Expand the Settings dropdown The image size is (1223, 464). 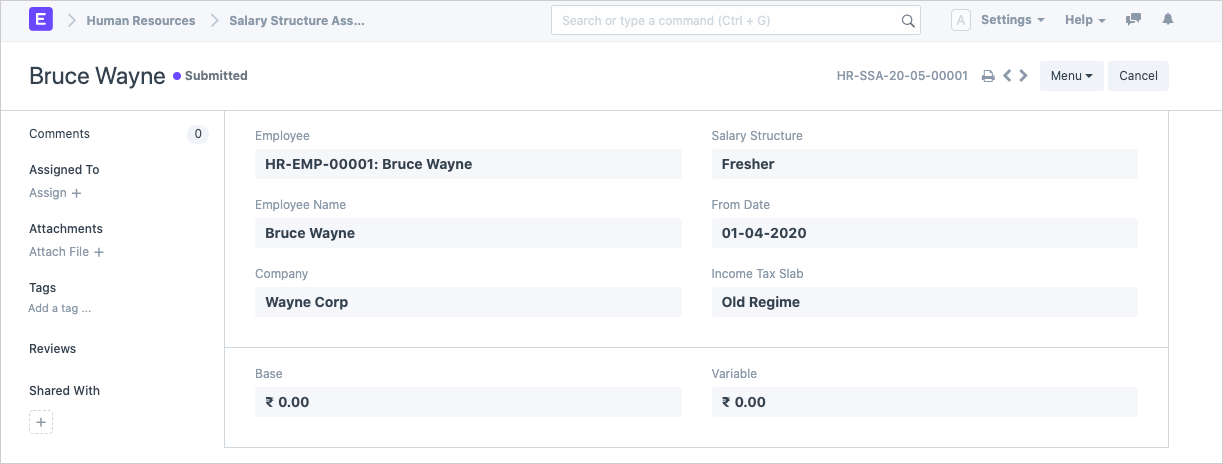pyautogui.click(x=1012, y=20)
